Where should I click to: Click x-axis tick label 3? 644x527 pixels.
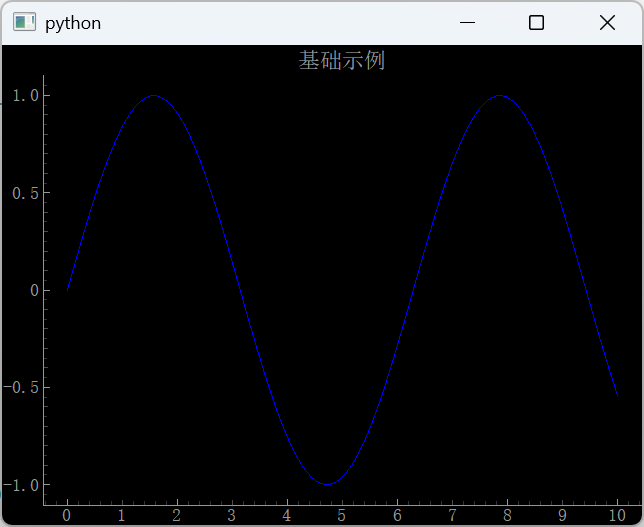click(x=232, y=515)
